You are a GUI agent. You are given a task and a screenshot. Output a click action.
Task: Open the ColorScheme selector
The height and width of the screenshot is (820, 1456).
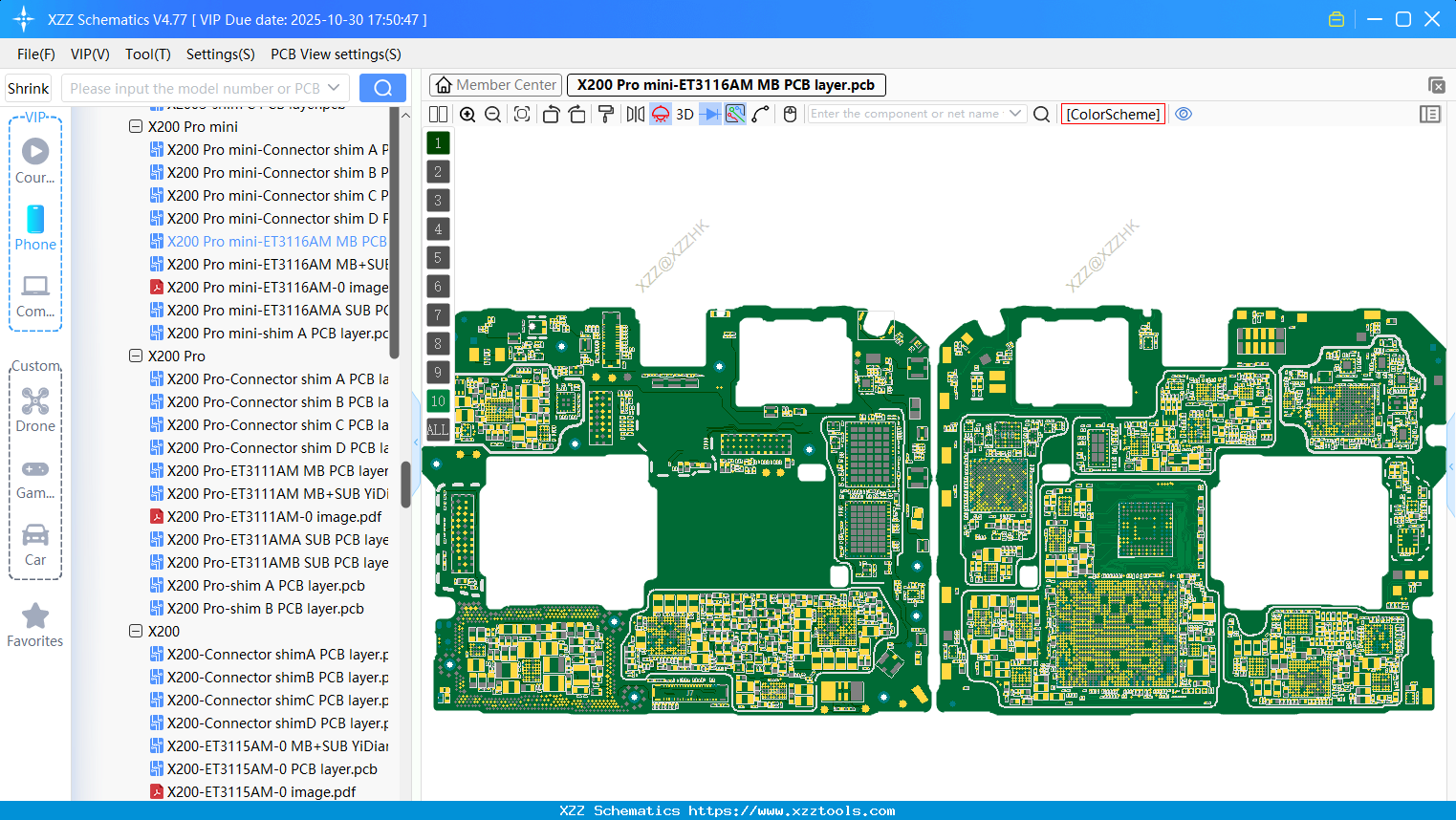pos(1113,114)
